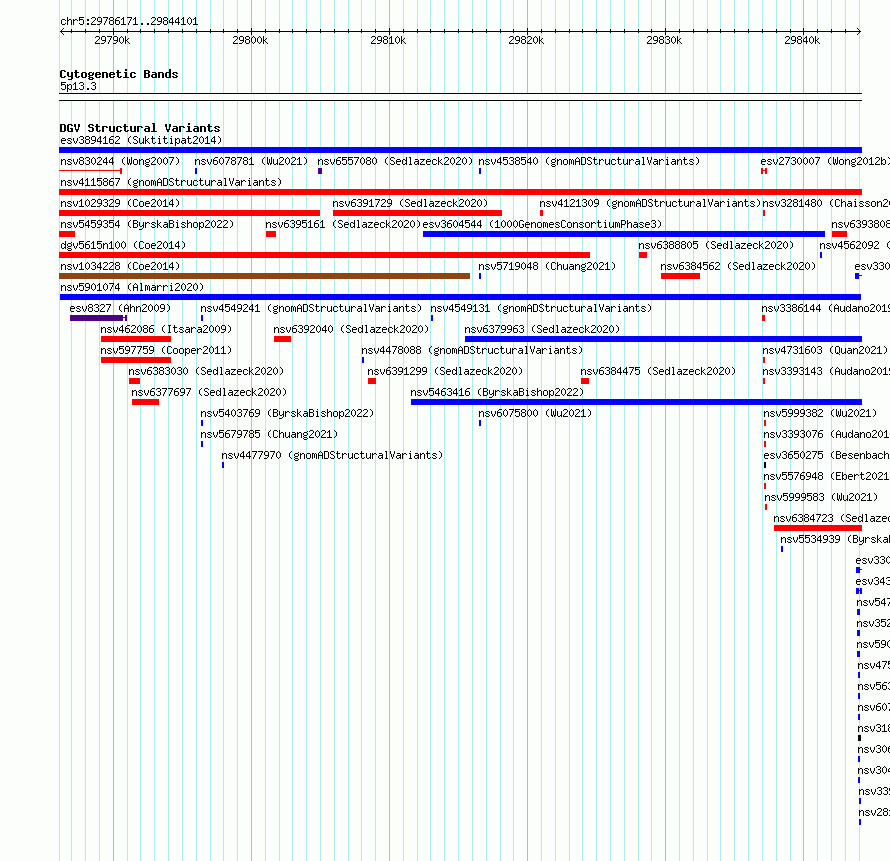Click nsv5719048 (Chuang2021) label
The height and width of the screenshot is (861, 890).
pos(547,266)
